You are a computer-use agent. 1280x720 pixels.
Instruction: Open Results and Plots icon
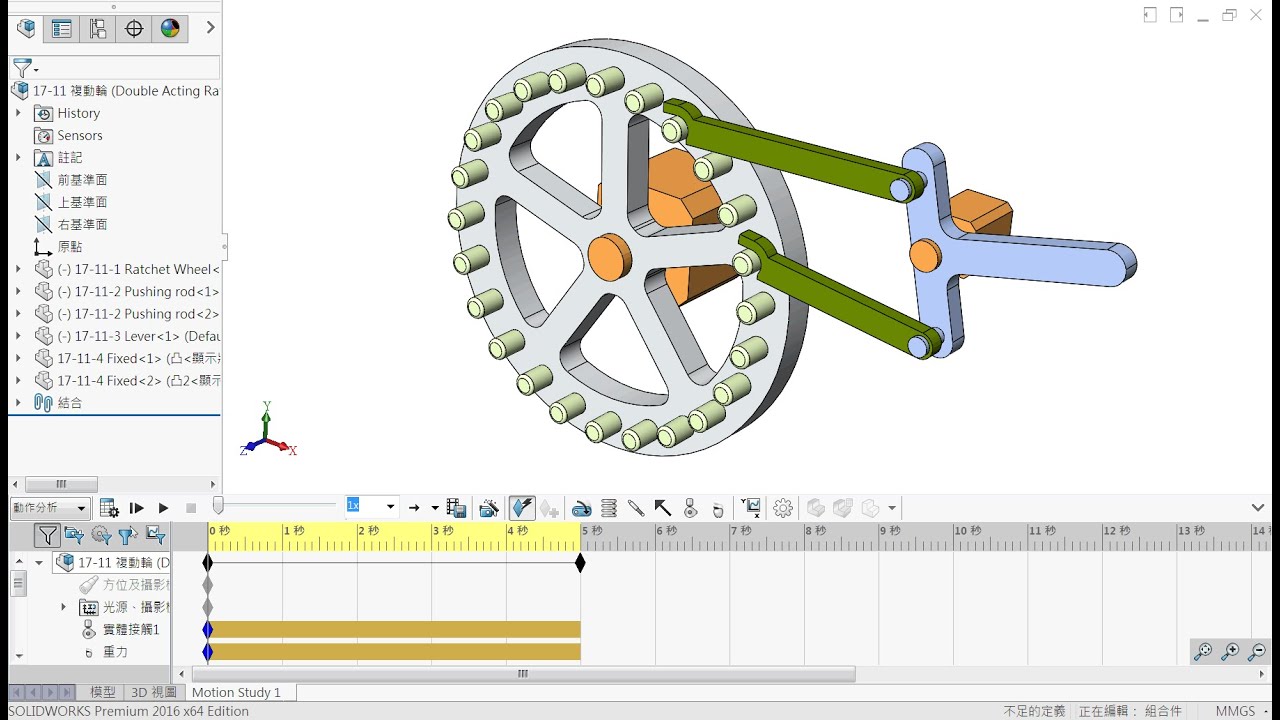751,508
